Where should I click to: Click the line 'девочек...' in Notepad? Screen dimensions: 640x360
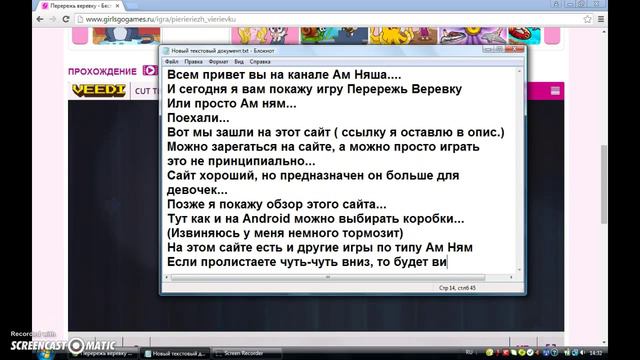pos(197,190)
